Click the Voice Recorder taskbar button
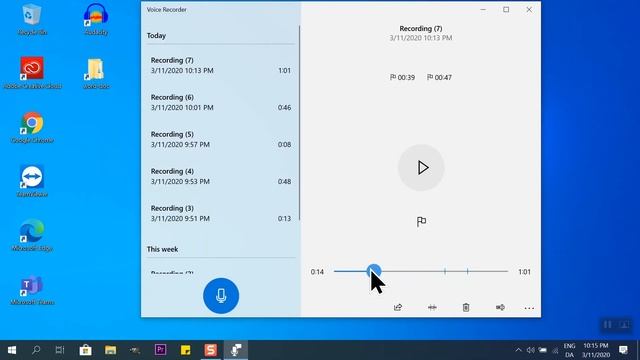640x360 pixels. [x=236, y=350]
